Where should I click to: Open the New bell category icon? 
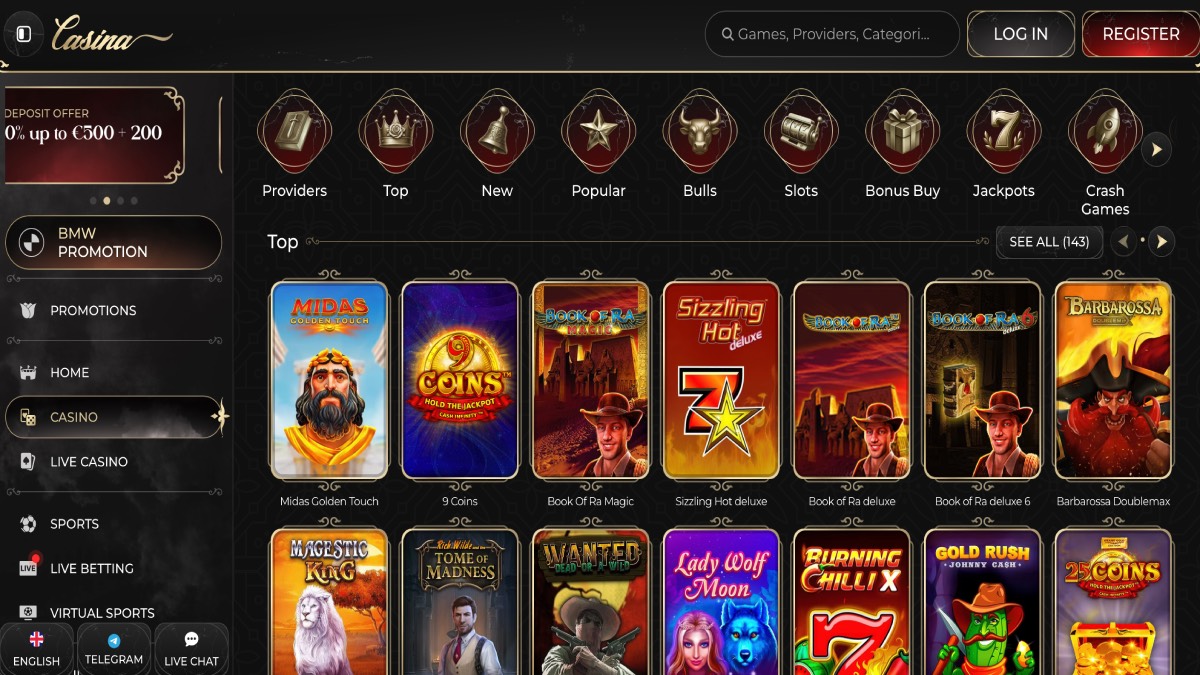tap(497, 132)
